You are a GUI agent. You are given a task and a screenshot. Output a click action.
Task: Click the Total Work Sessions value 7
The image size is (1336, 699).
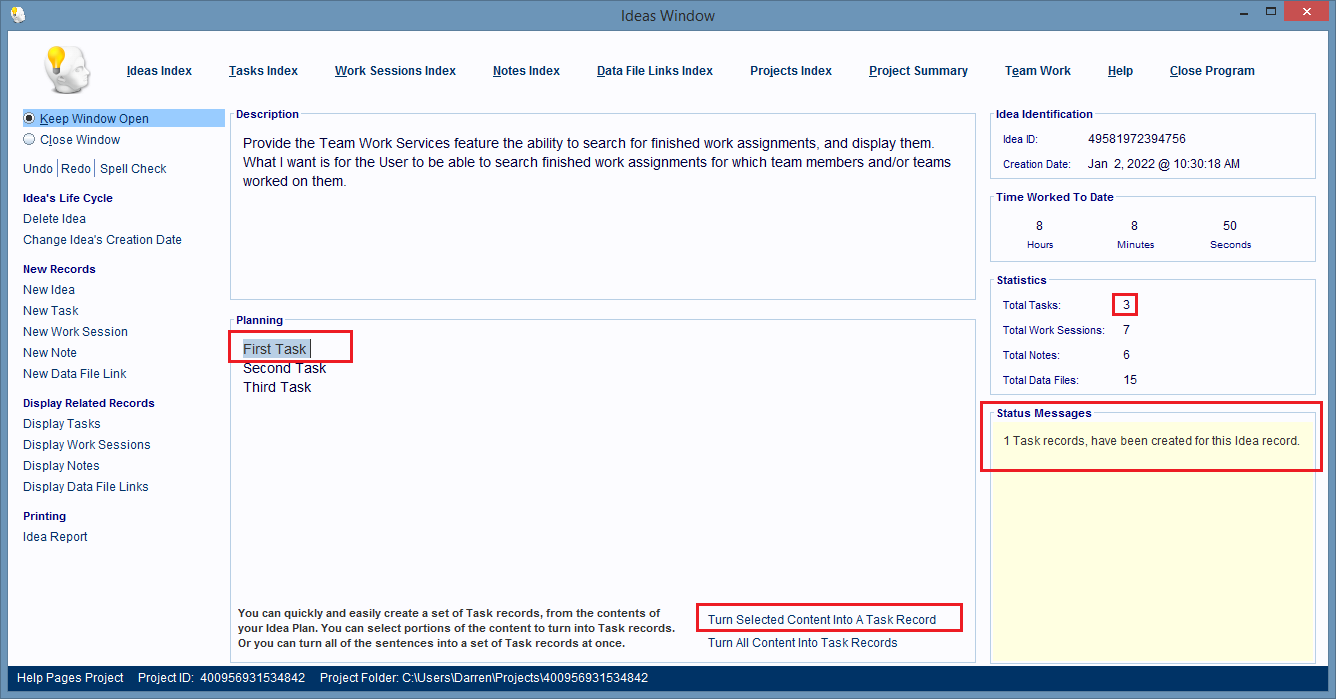click(1126, 330)
